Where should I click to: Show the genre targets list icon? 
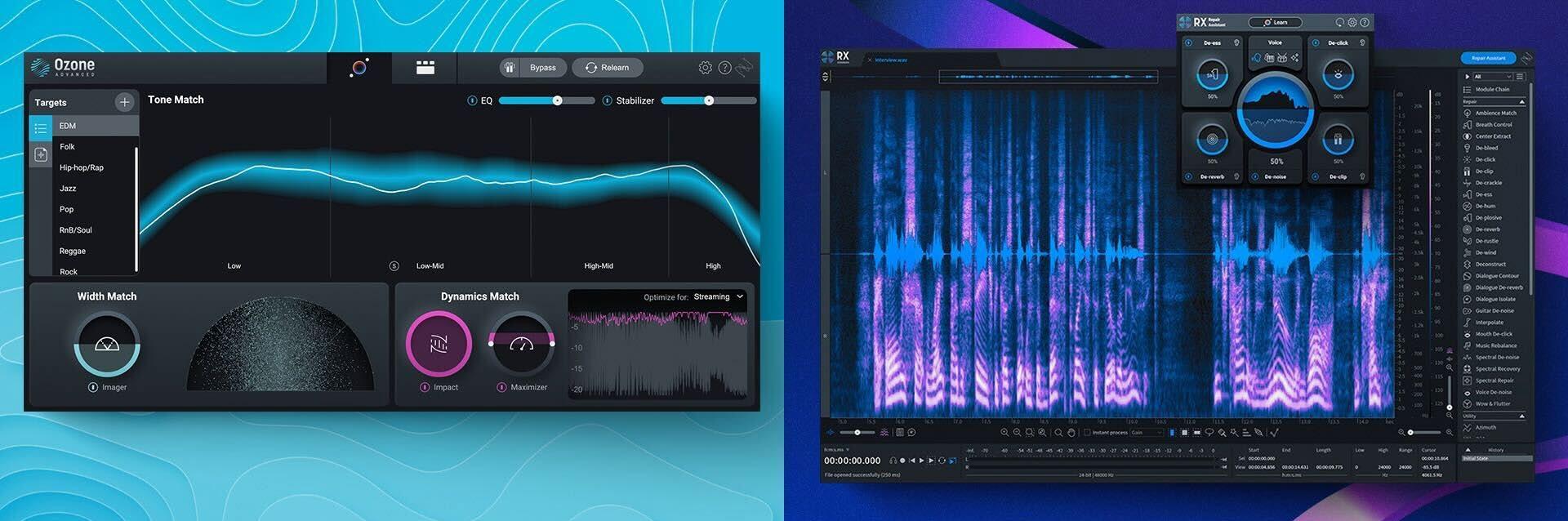41,127
